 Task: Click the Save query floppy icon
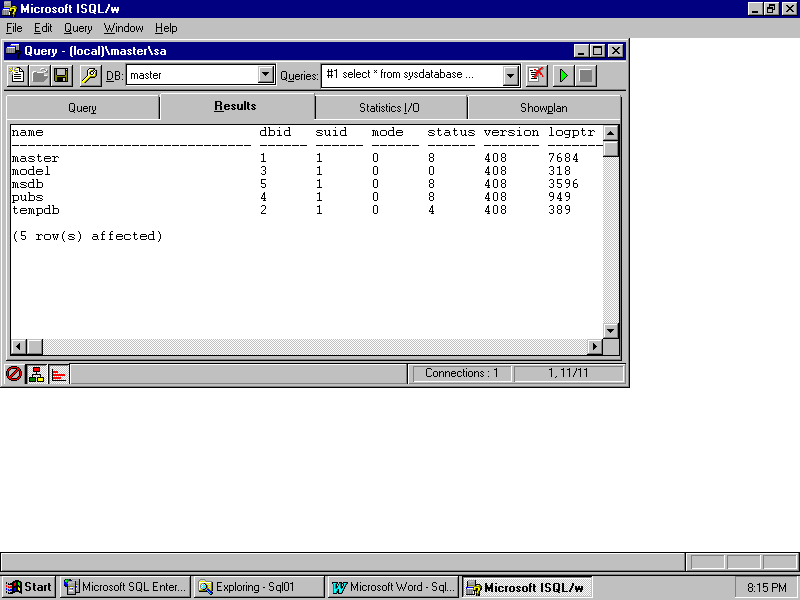click(x=61, y=75)
